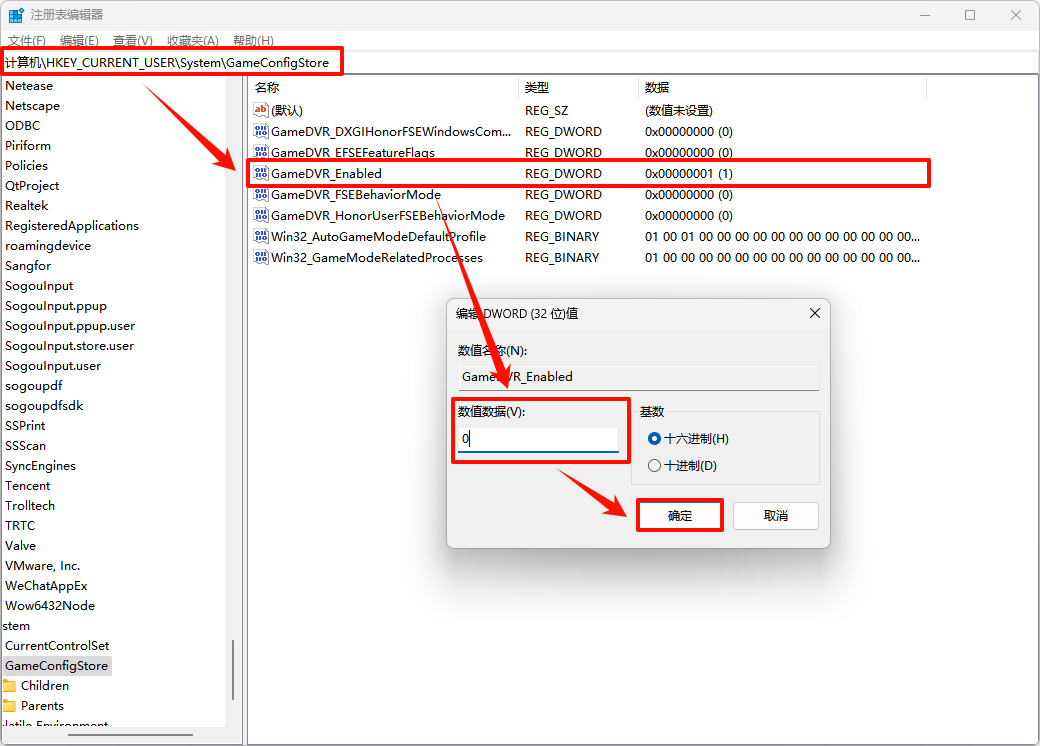Click the GameDVR_DXGIHonorFSEWindowsCom DWORD icon

tap(258, 131)
